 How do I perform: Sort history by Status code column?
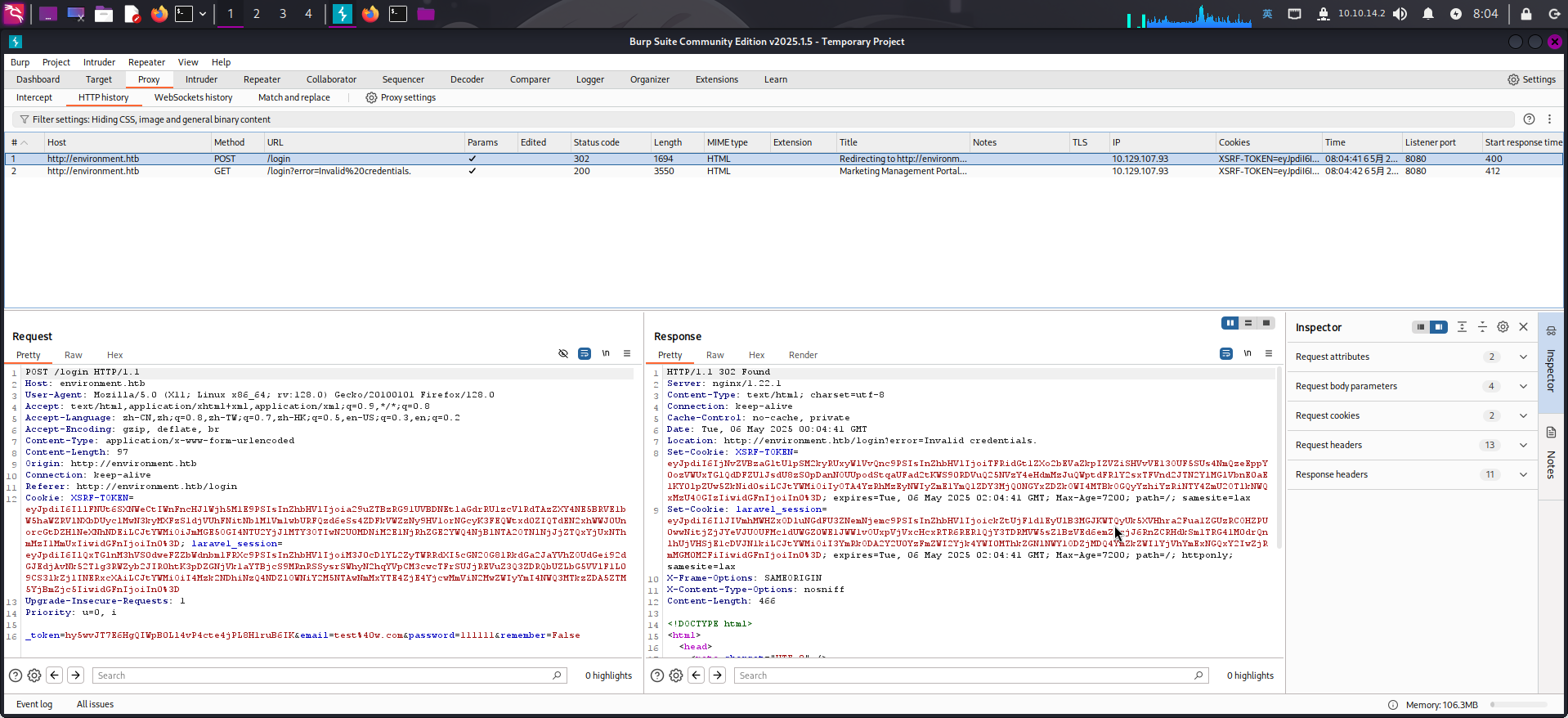coord(609,142)
